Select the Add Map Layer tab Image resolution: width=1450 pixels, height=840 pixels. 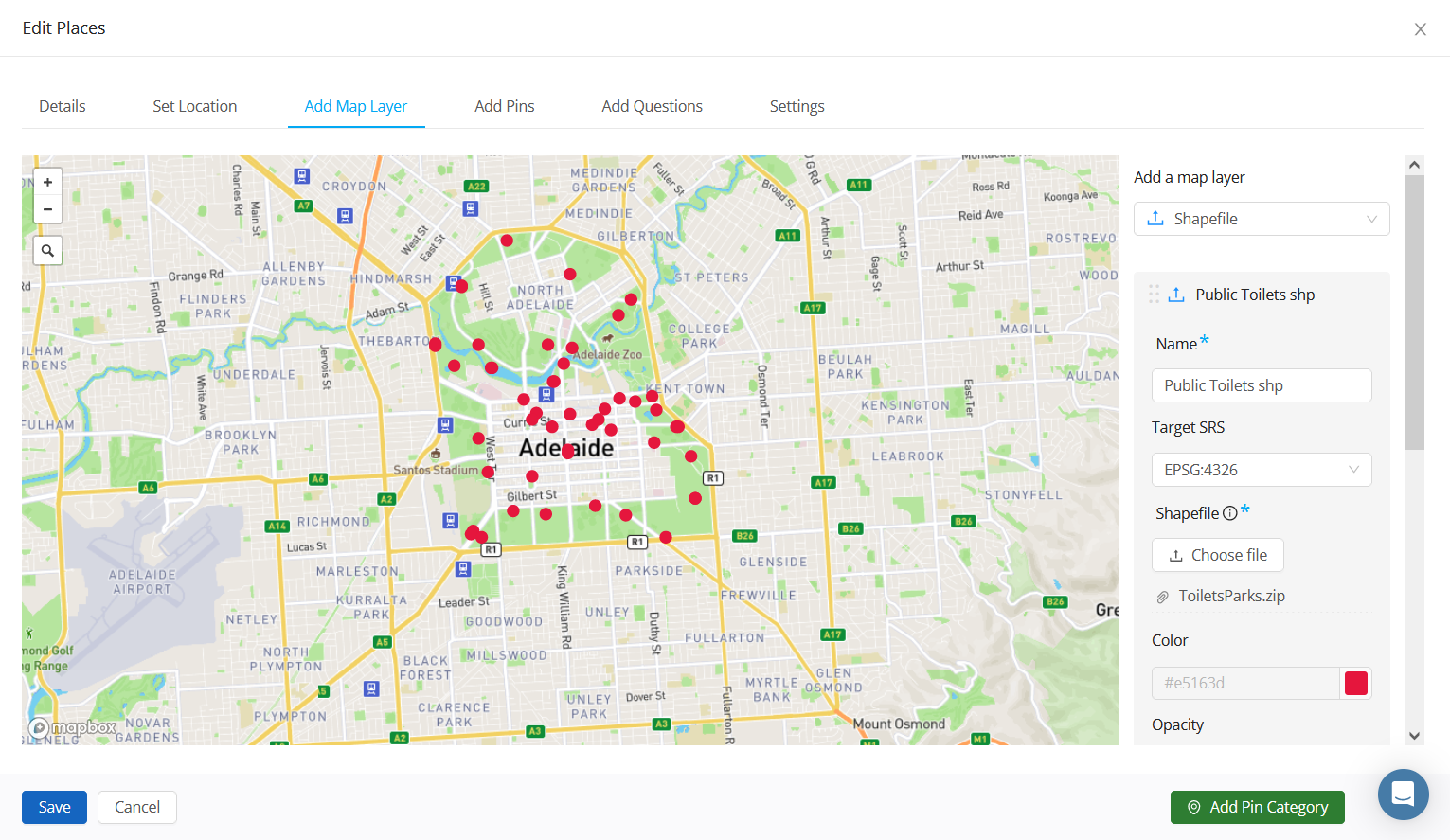356,106
